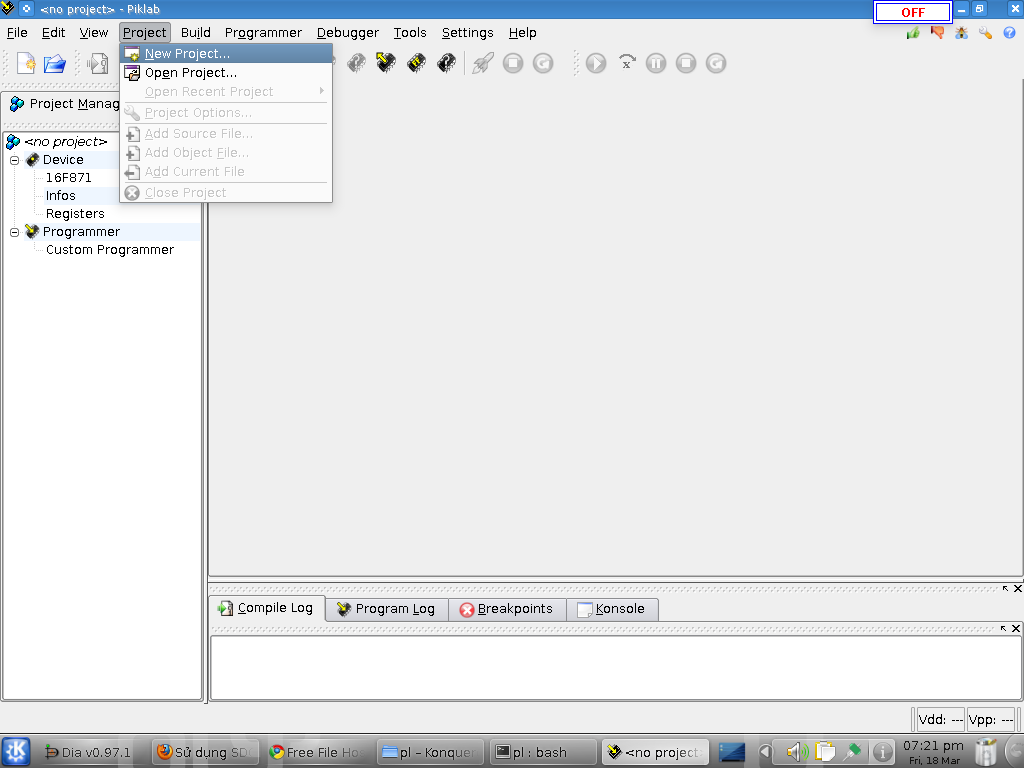Open the Settings menu

click(x=468, y=33)
